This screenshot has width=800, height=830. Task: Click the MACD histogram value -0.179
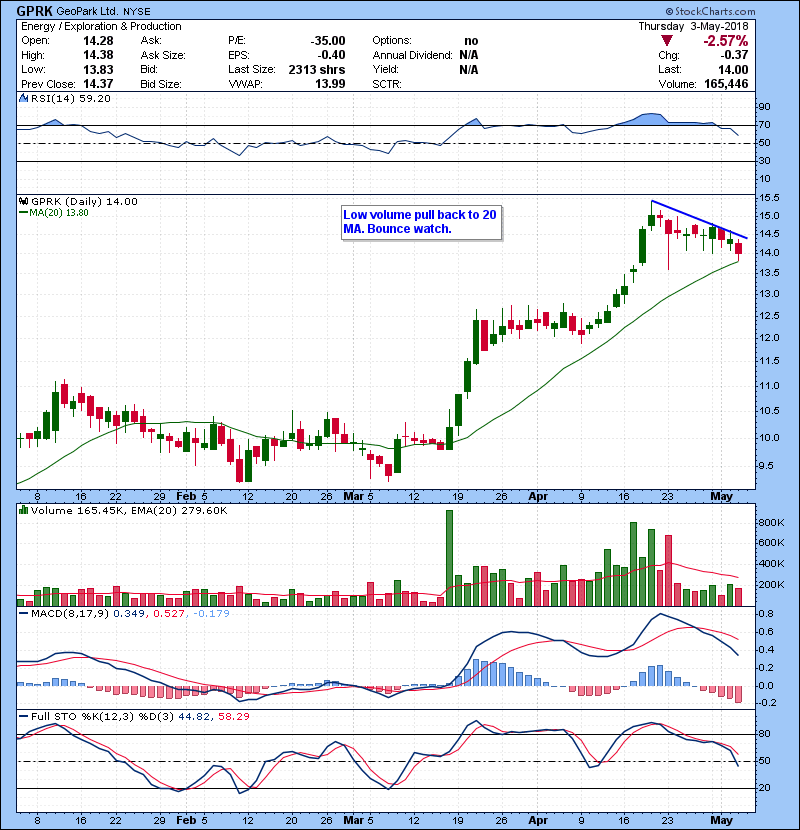pos(212,614)
